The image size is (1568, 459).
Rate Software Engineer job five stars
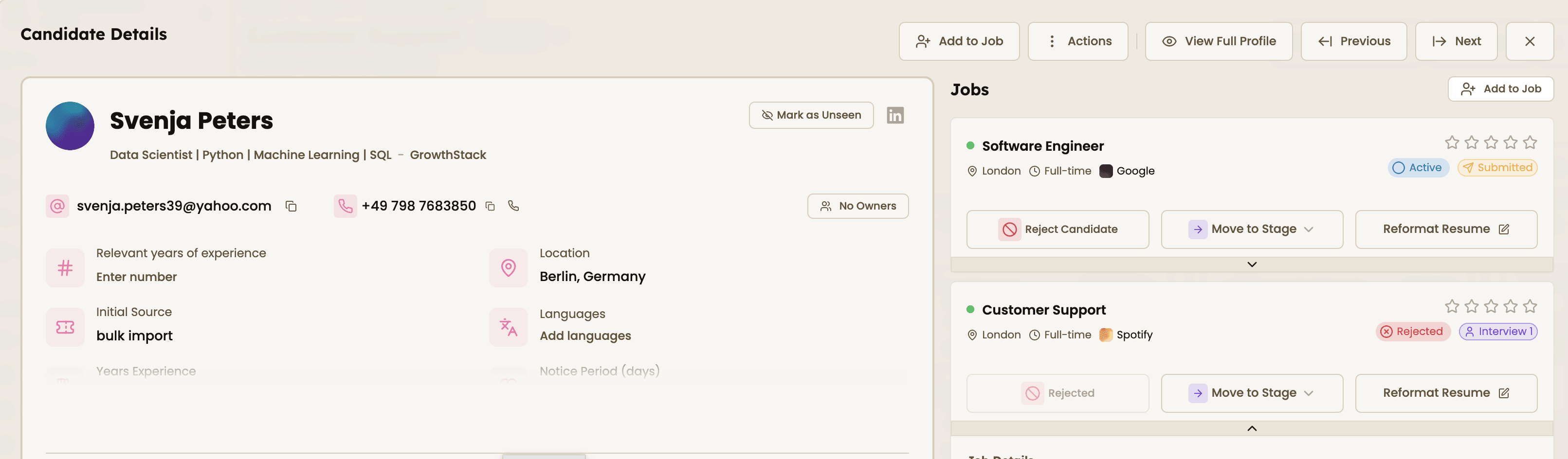(x=1530, y=142)
